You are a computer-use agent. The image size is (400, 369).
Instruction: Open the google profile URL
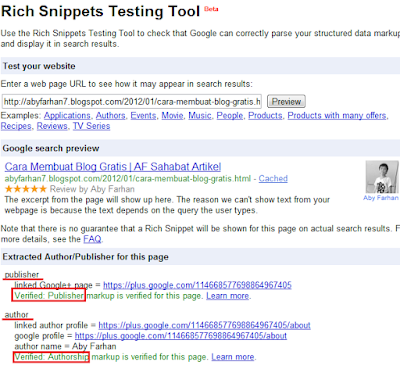pos(181,336)
